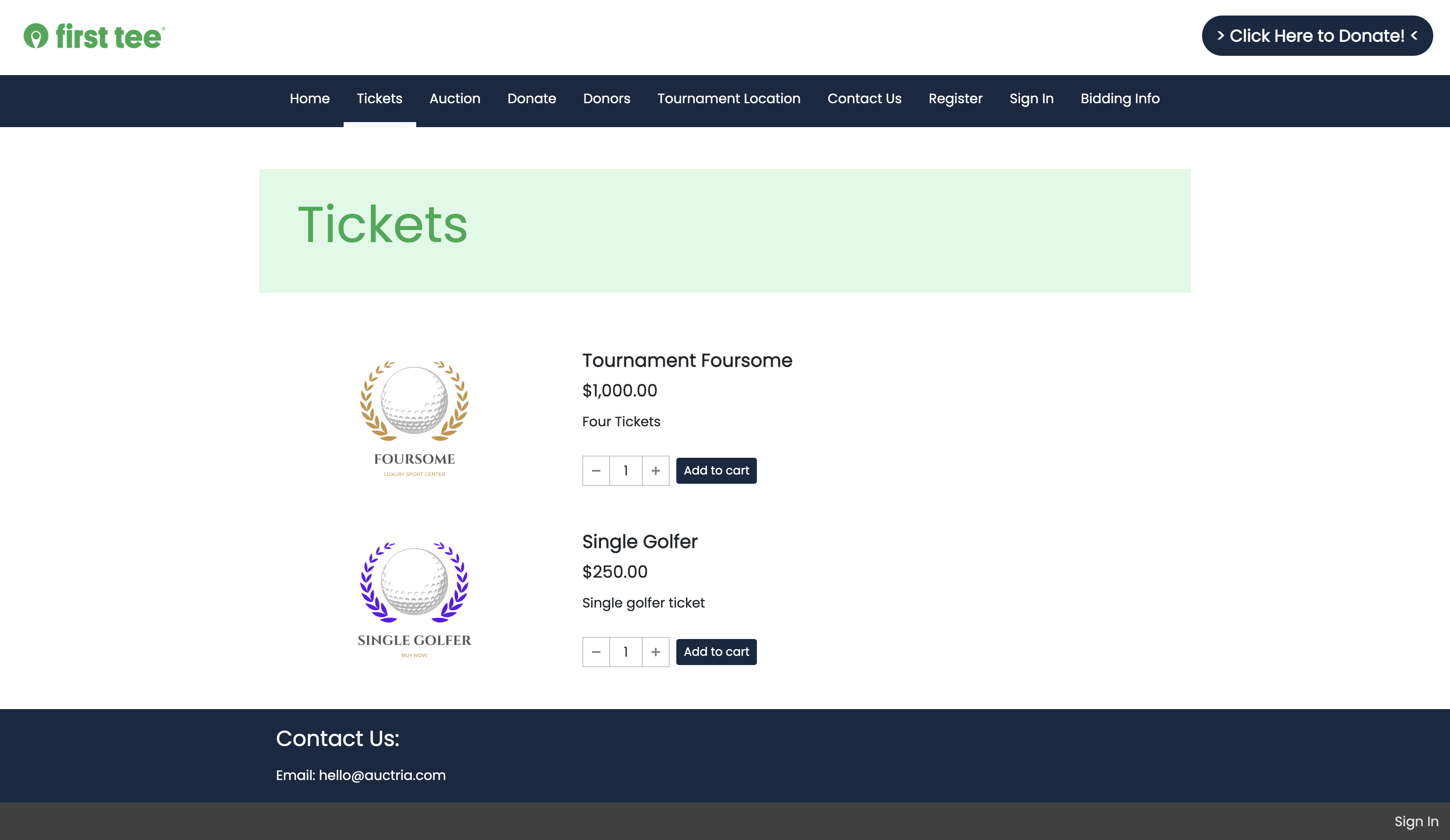Open Tournament Location in navigation
The height and width of the screenshot is (840, 1450).
click(x=728, y=98)
